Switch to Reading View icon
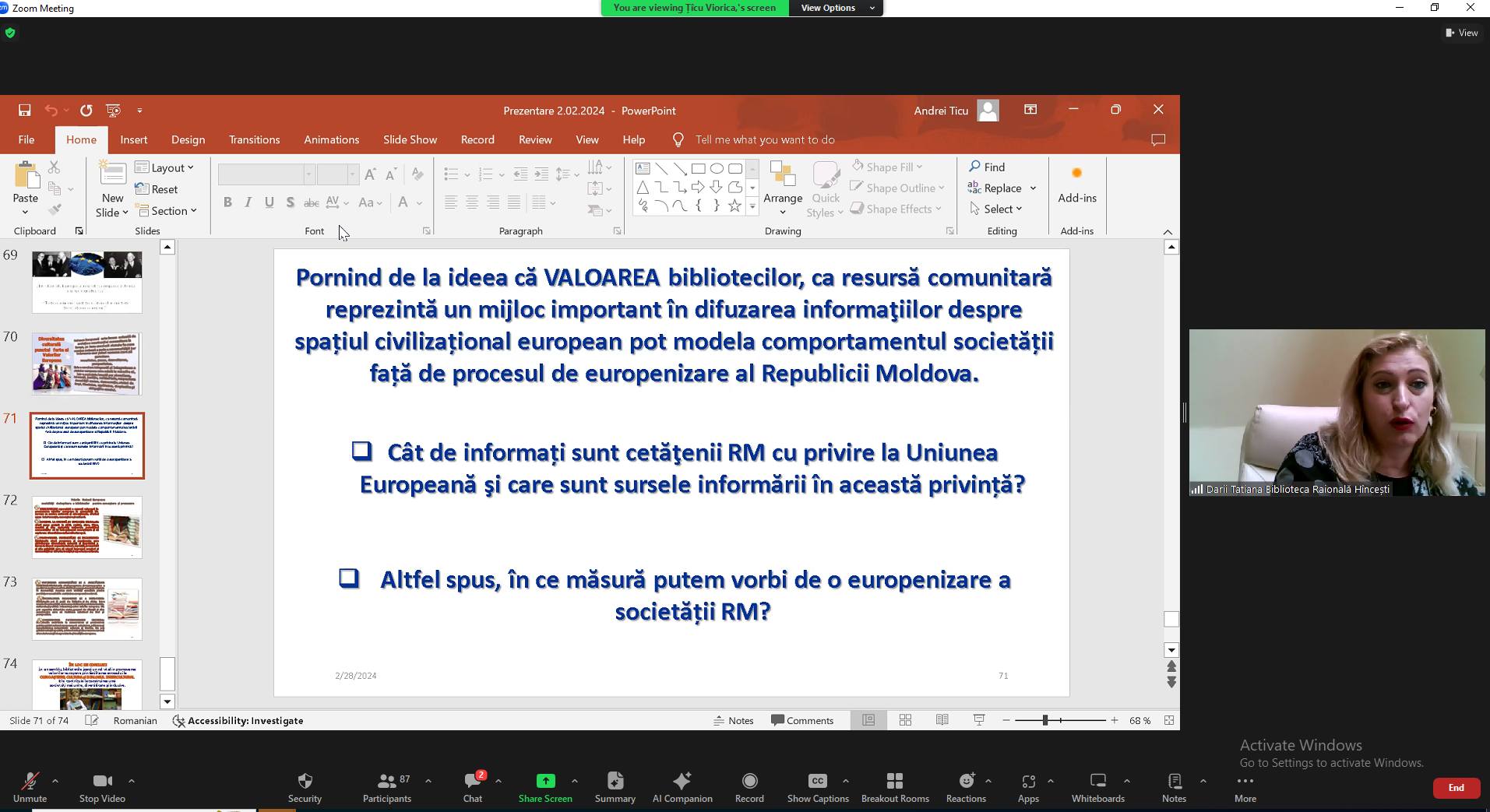 [x=942, y=720]
